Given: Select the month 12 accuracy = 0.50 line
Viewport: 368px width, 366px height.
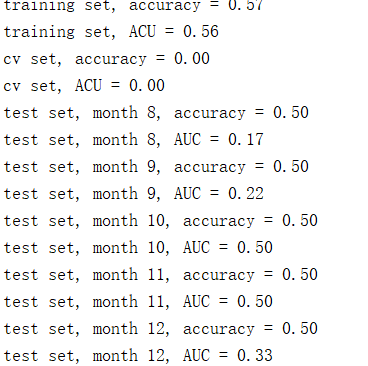Looking at the screenshot, I should point(161,329).
